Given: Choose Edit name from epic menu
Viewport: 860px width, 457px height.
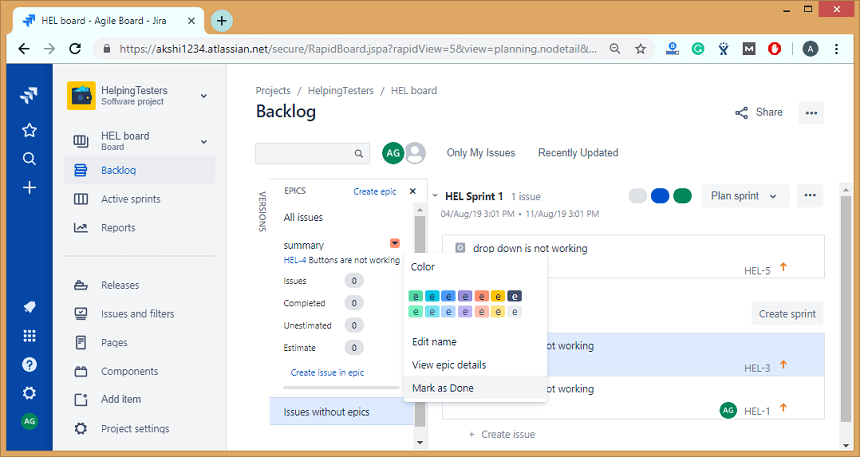Looking at the screenshot, I should click(x=434, y=342).
